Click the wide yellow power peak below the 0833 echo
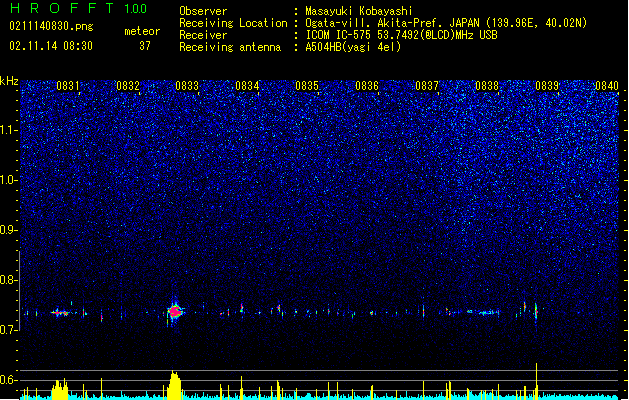This screenshot has height=400, width=629. pyautogui.click(x=174, y=385)
